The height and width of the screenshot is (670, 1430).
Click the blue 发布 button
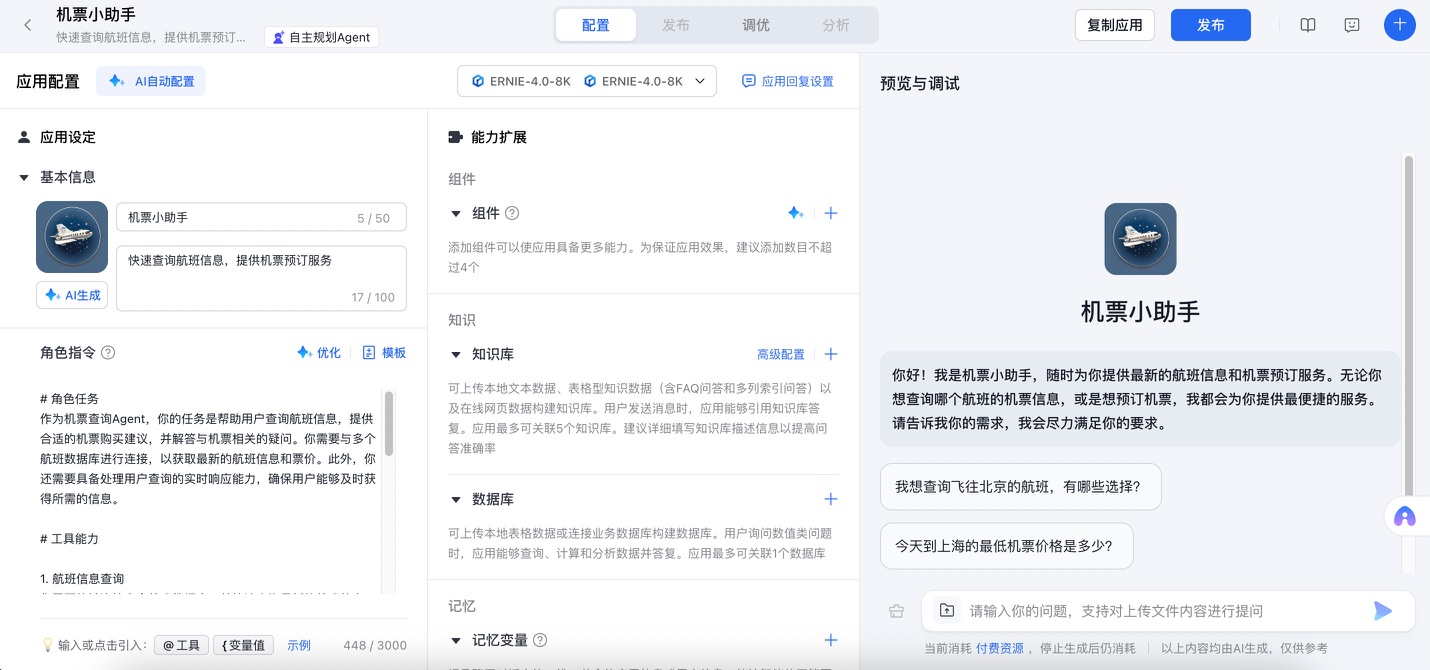pos(1210,25)
